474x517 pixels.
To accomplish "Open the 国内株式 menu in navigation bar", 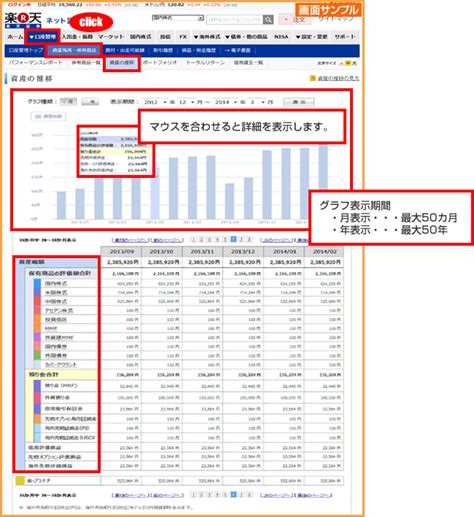I will click(141, 37).
